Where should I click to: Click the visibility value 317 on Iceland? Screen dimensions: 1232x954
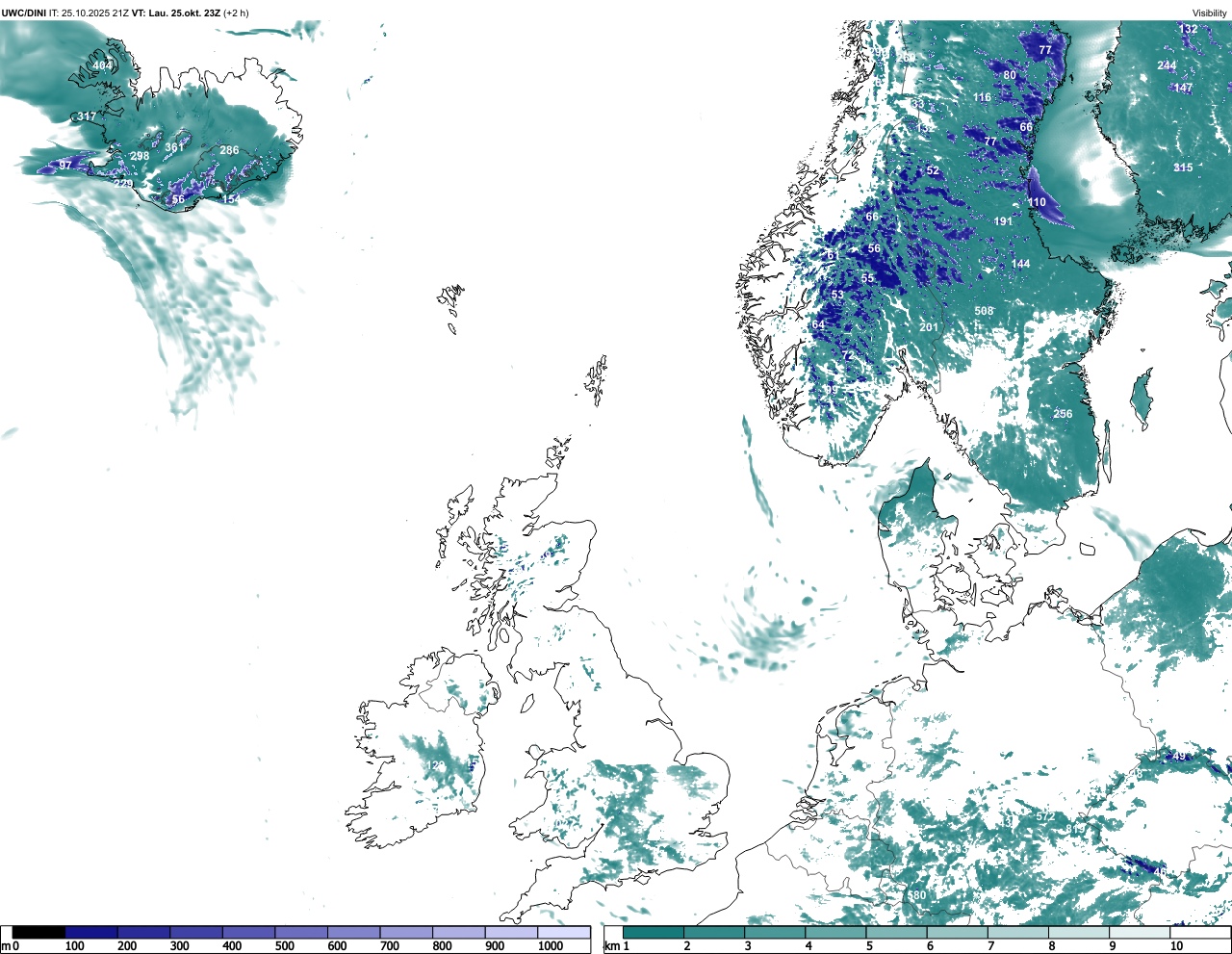[87, 116]
